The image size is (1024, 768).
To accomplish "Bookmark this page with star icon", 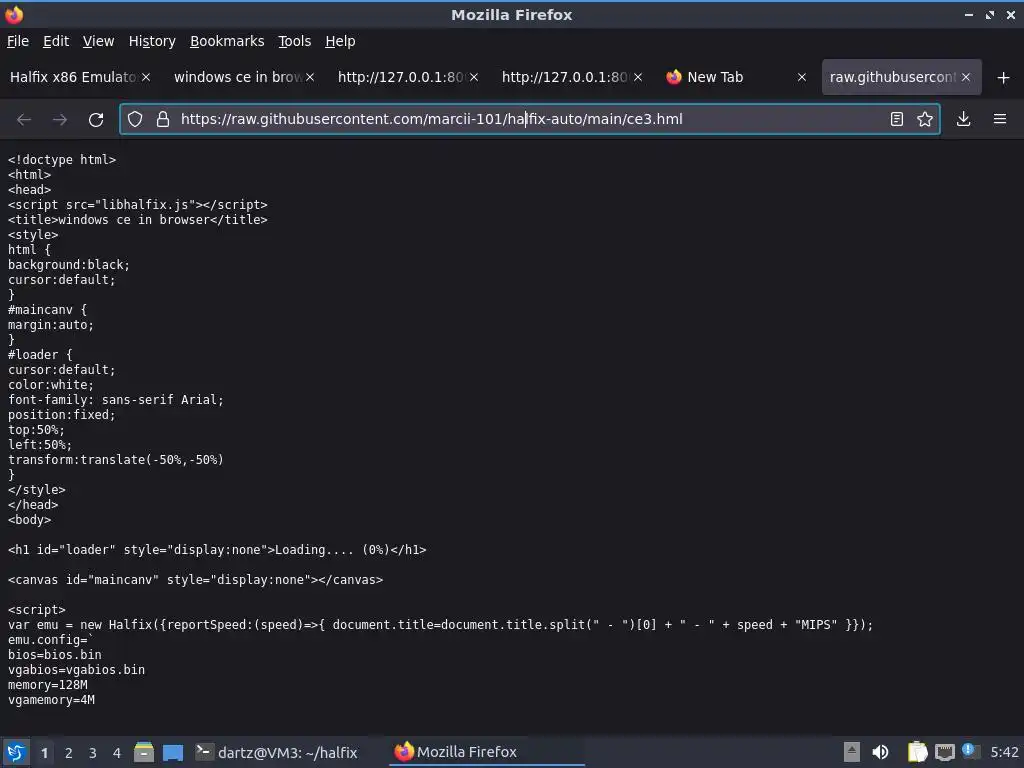I will [925, 119].
